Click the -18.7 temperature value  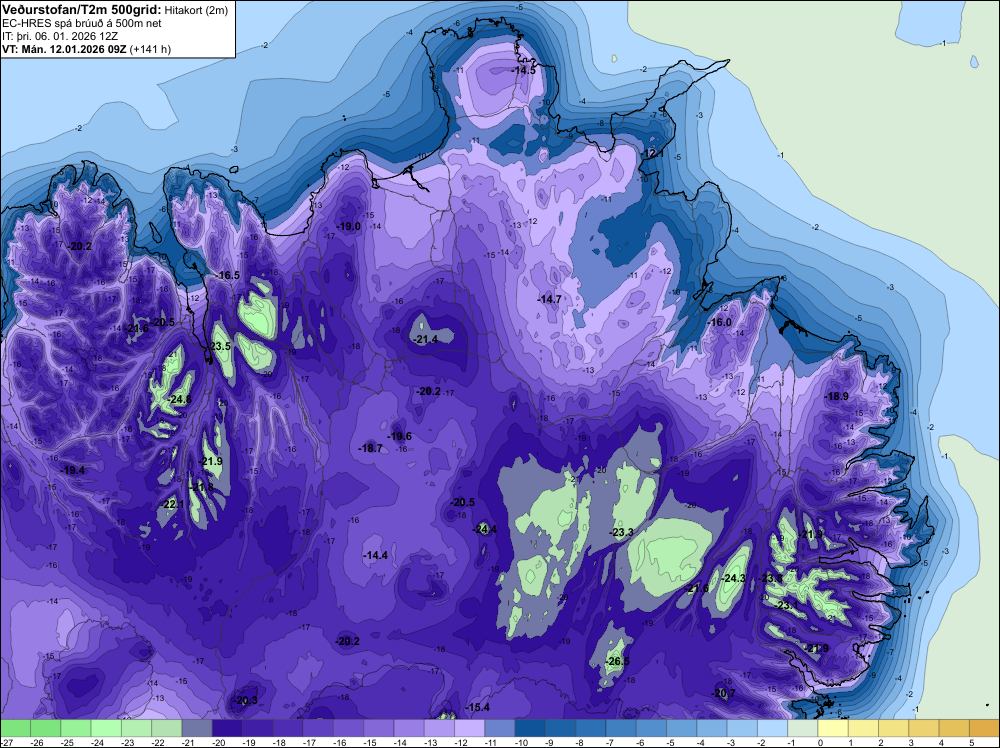(x=371, y=448)
